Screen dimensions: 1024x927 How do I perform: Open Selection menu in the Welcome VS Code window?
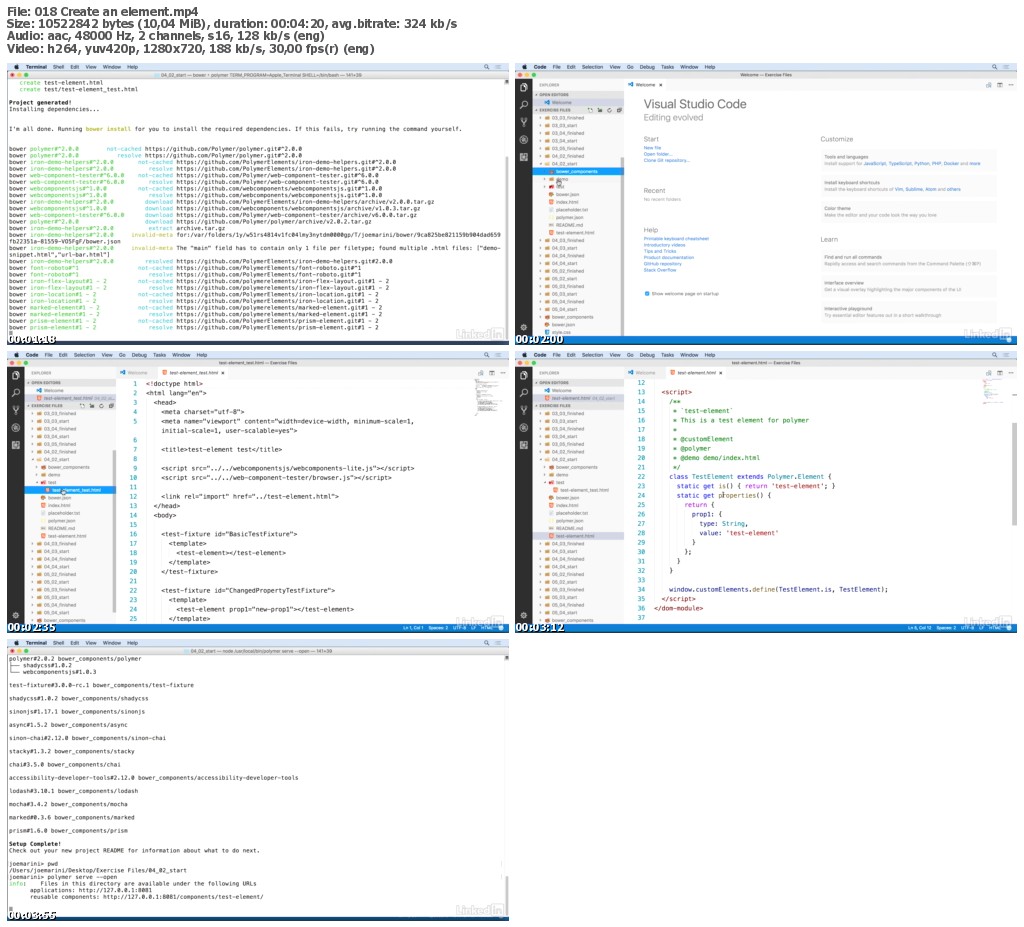592,67
